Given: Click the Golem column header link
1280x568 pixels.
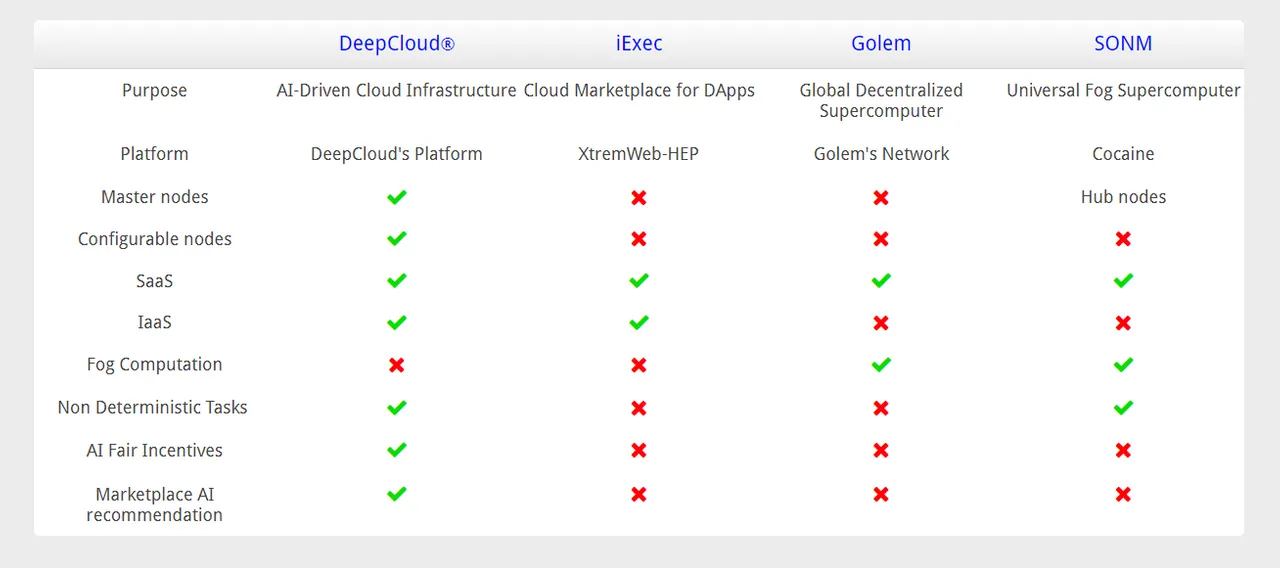Looking at the screenshot, I should click(881, 44).
